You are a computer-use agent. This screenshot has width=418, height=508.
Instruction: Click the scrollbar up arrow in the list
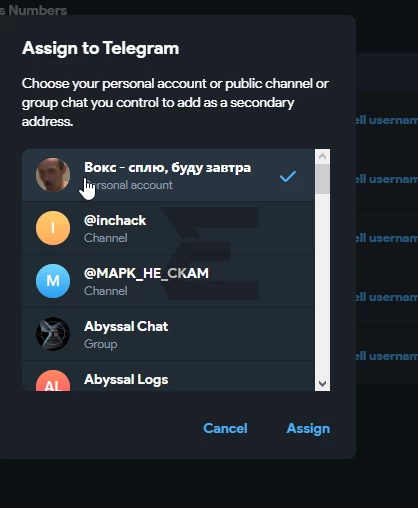pyautogui.click(x=322, y=156)
